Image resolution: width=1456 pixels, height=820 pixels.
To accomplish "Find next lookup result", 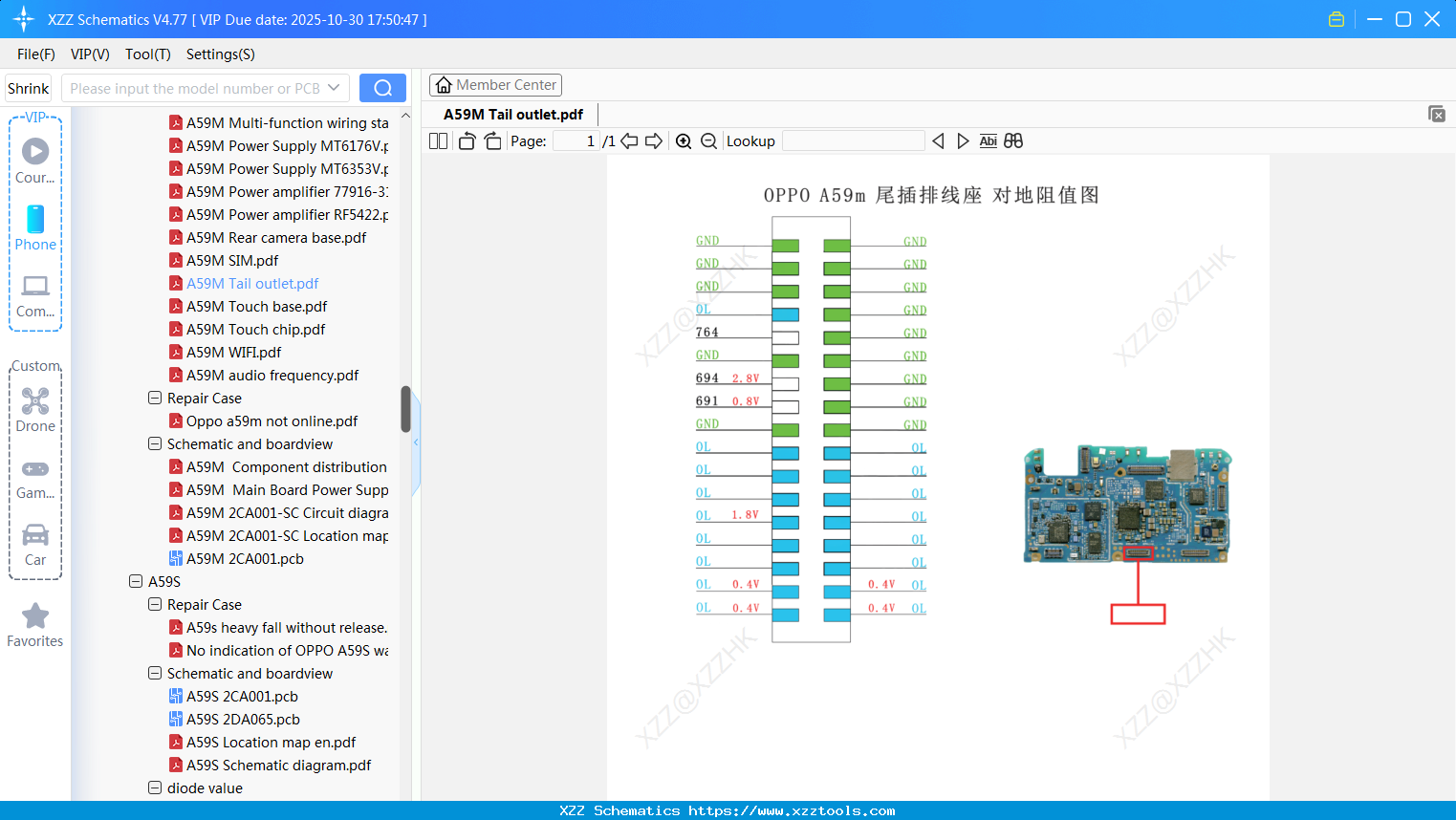I will [x=963, y=141].
